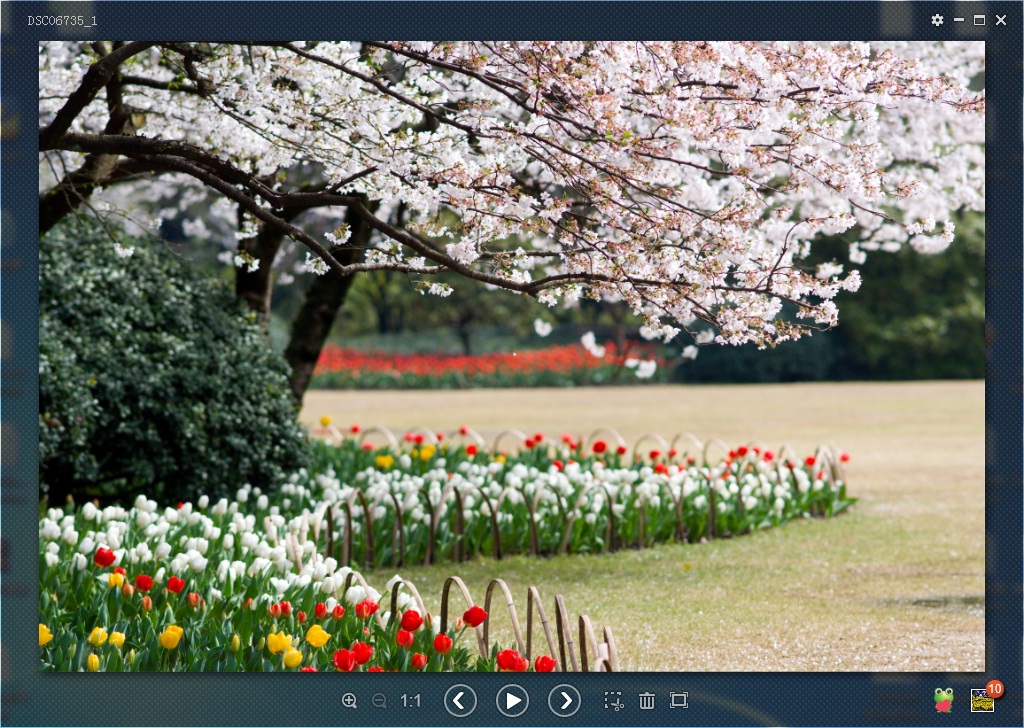Screen dimensions: 1024x728
Task: Show image at 1:1 actual size
Action: (411, 701)
